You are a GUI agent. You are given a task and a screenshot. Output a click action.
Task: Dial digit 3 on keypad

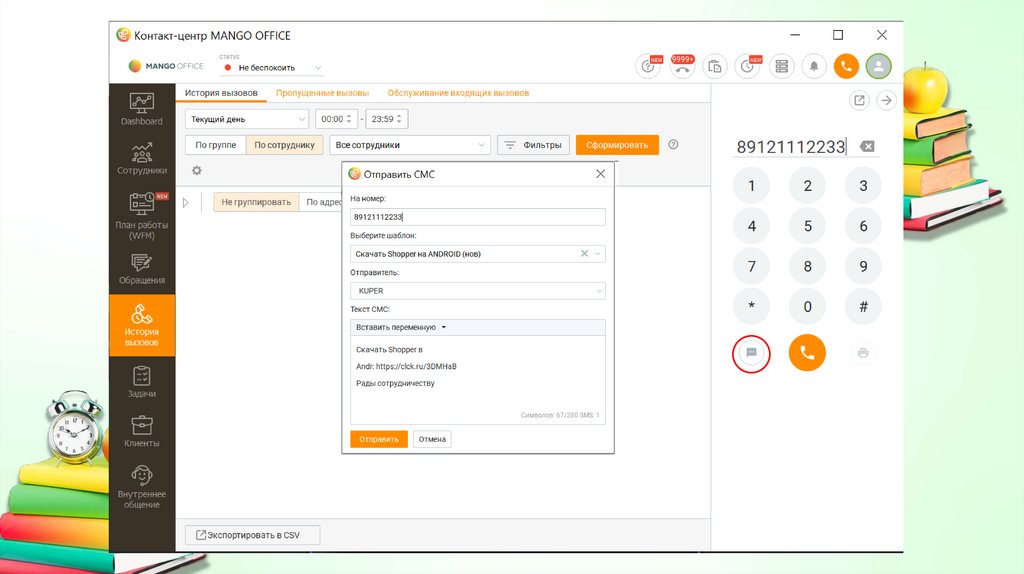[x=863, y=186]
